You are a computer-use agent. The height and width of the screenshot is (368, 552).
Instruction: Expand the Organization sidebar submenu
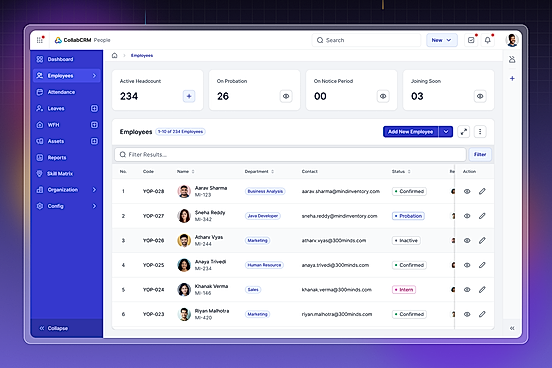point(94,190)
